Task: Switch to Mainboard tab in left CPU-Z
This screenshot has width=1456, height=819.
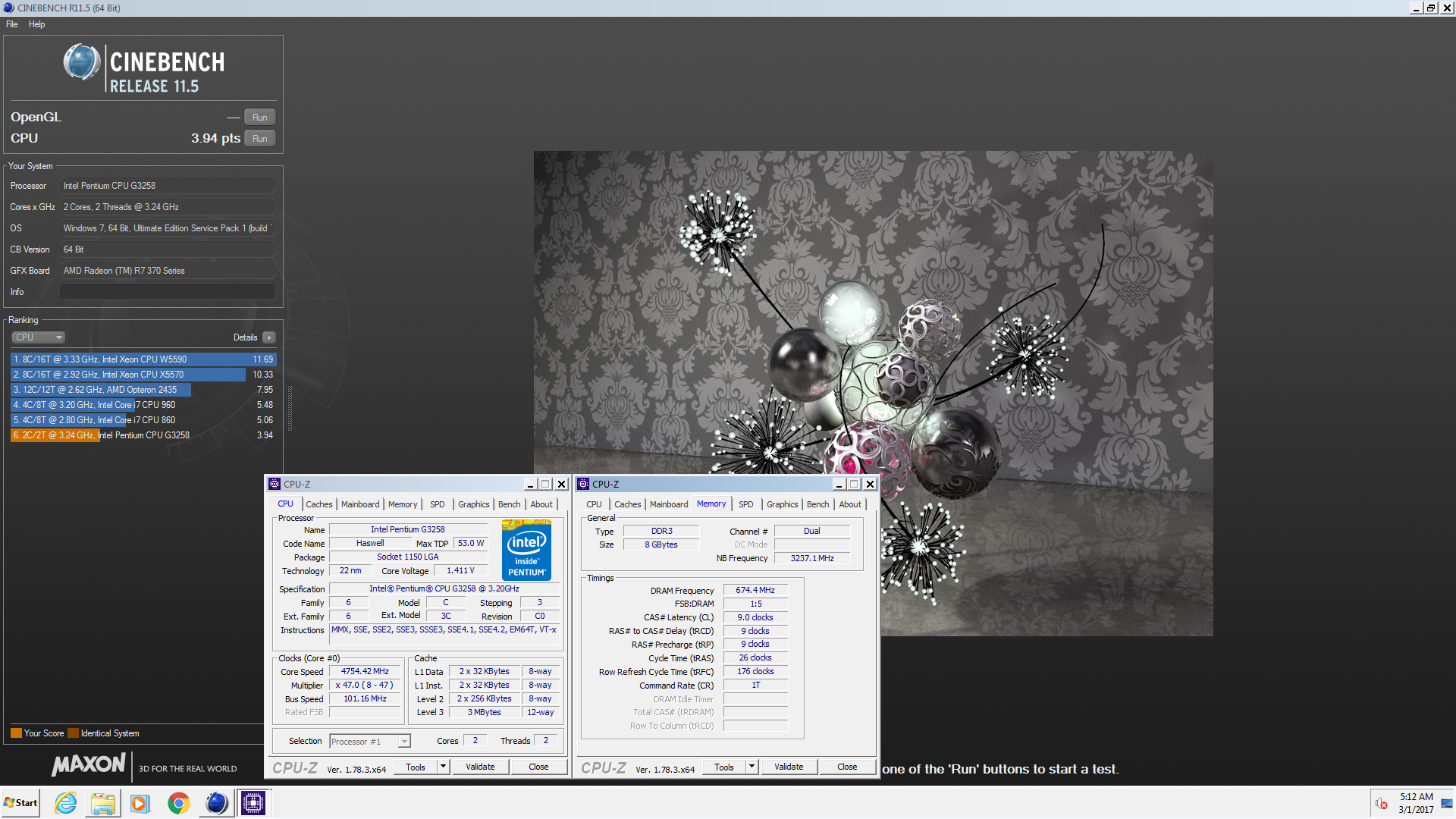Action: point(360,504)
